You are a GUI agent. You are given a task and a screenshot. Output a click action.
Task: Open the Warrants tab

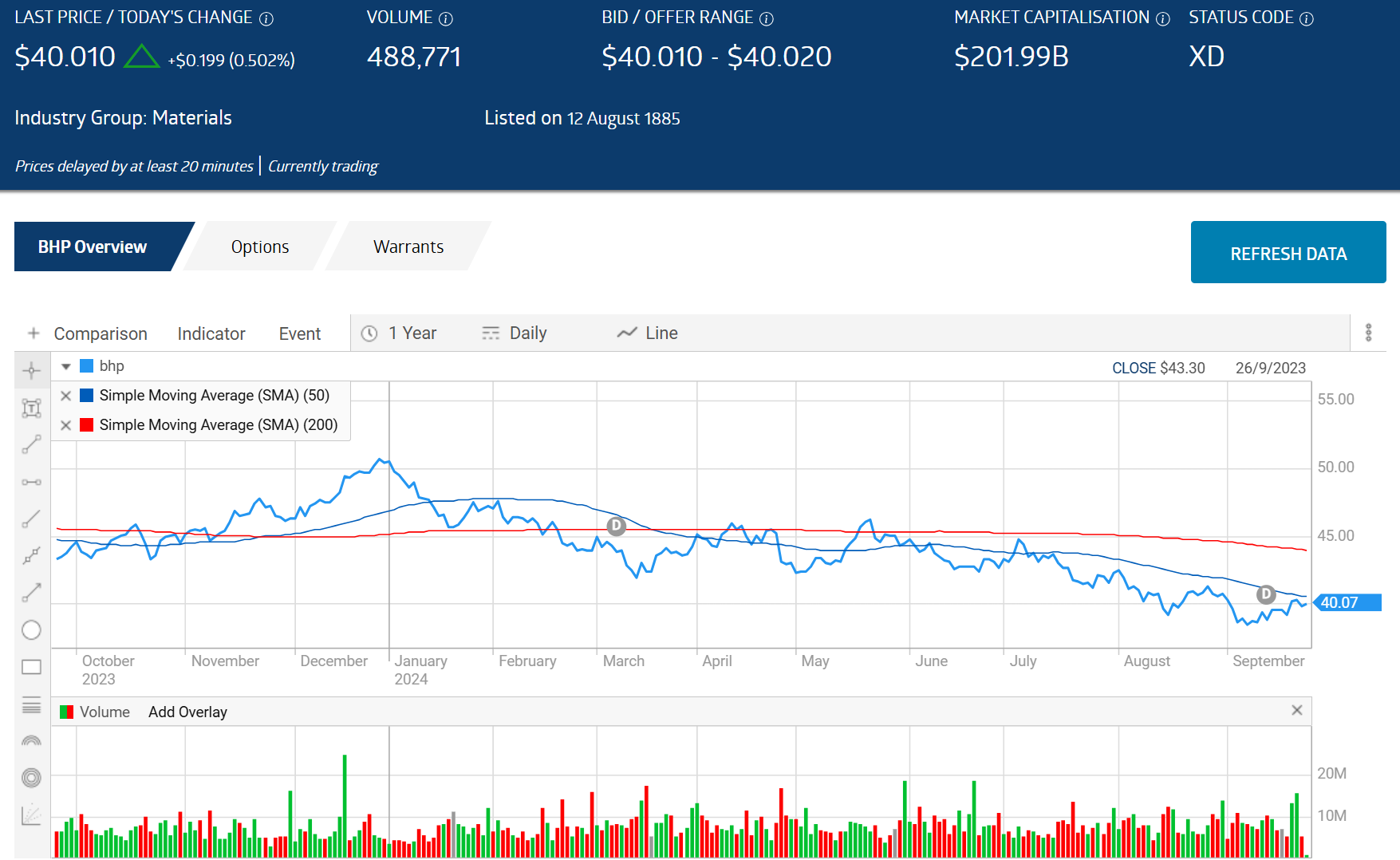408,247
